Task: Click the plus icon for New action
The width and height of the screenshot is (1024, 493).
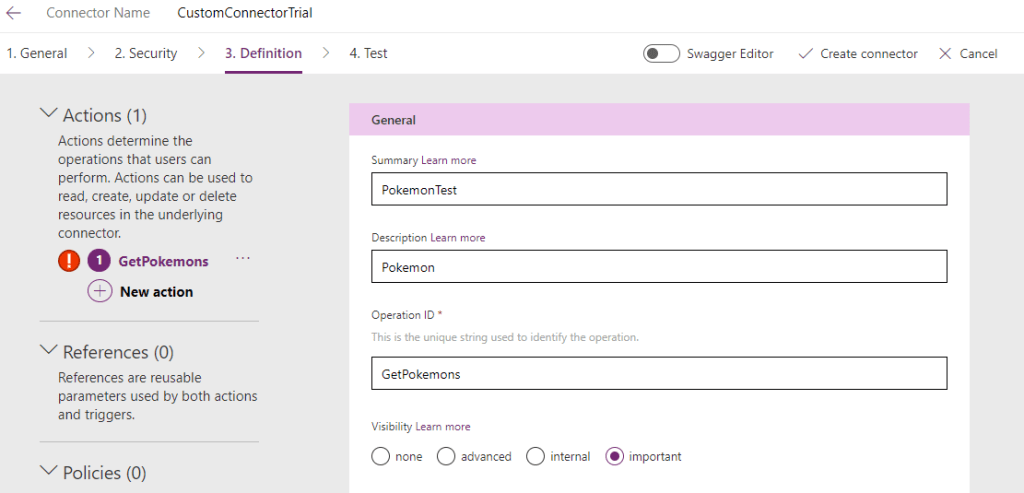Action: pyautogui.click(x=100, y=292)
